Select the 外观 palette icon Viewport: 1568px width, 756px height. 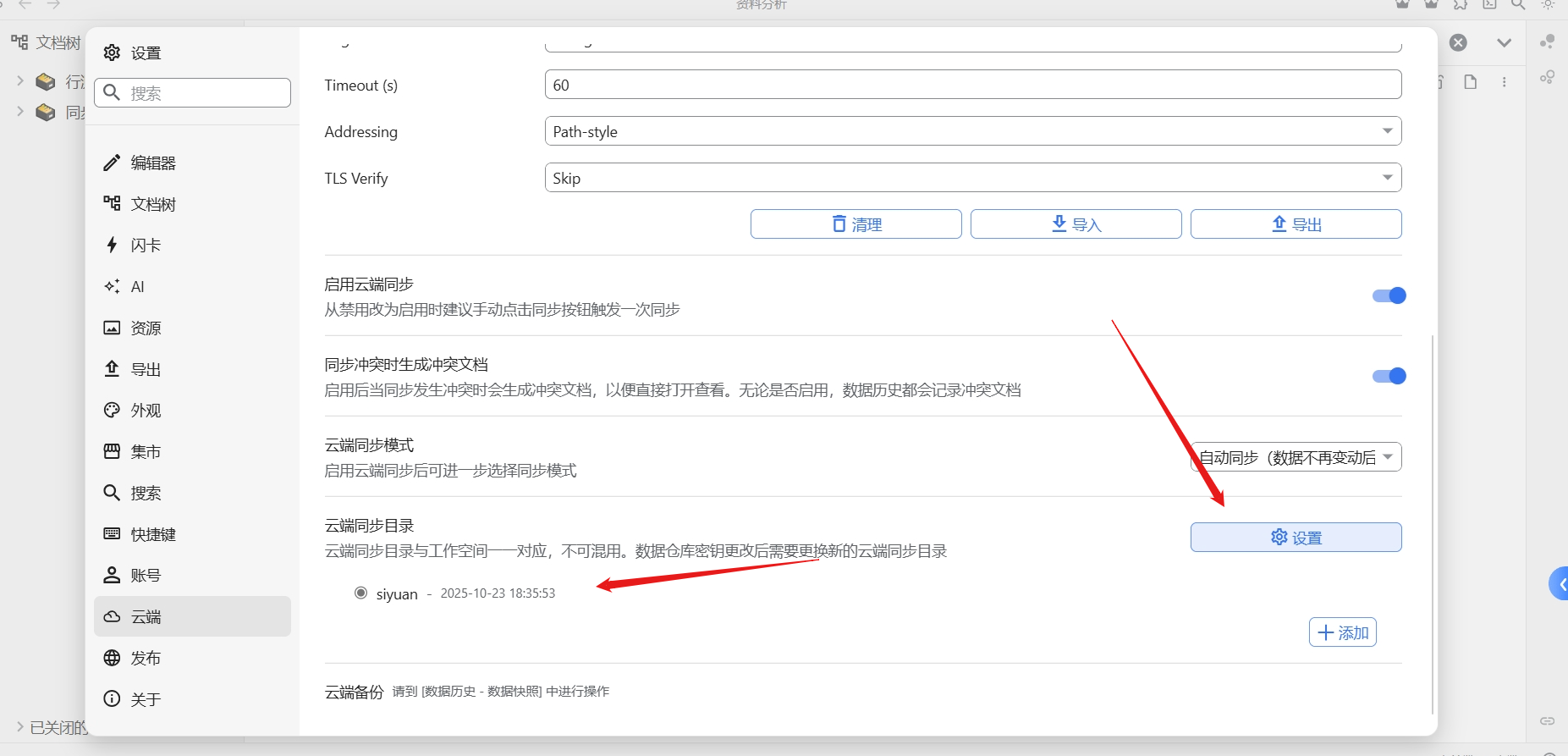pyautogui.click(x=112, y=410)
